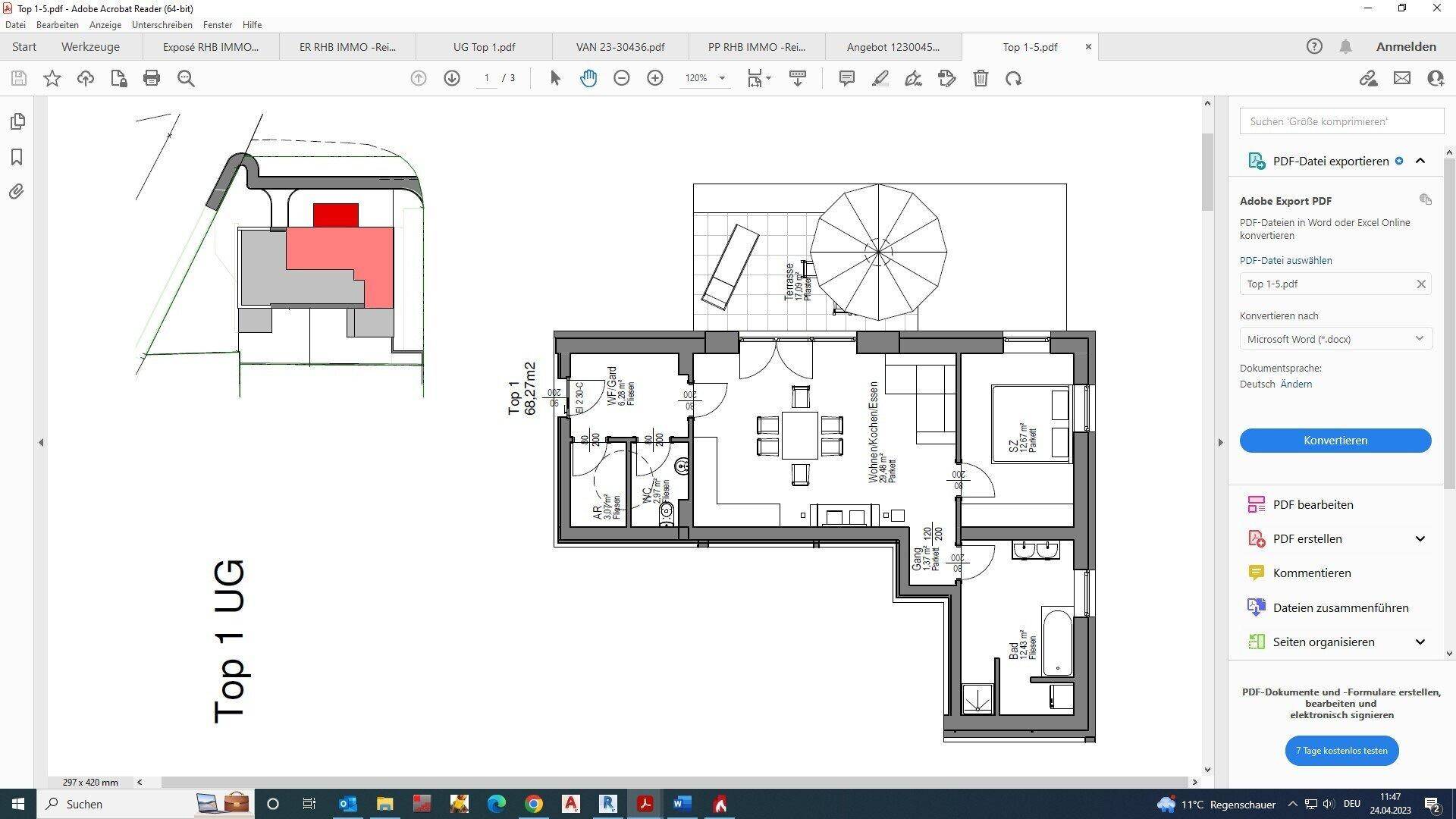1456x819 pixels.
Task: Open Word from taskbar
Action: click(x=682, y=804)
